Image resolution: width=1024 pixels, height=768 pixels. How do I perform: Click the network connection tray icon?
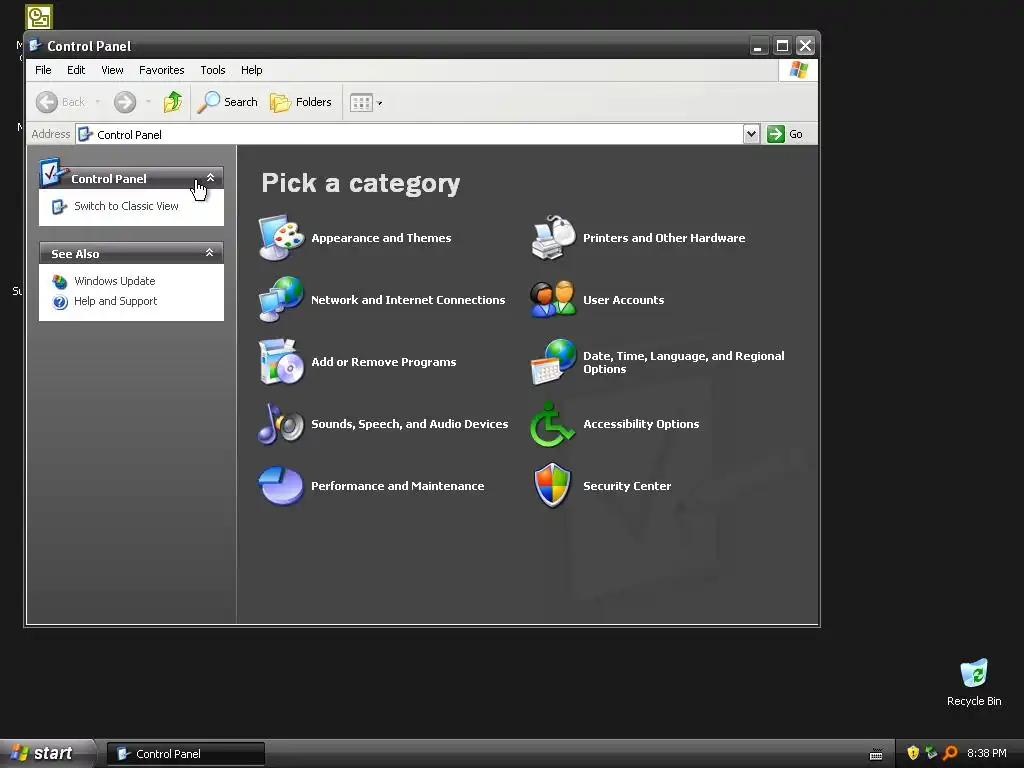coord(931,753)
